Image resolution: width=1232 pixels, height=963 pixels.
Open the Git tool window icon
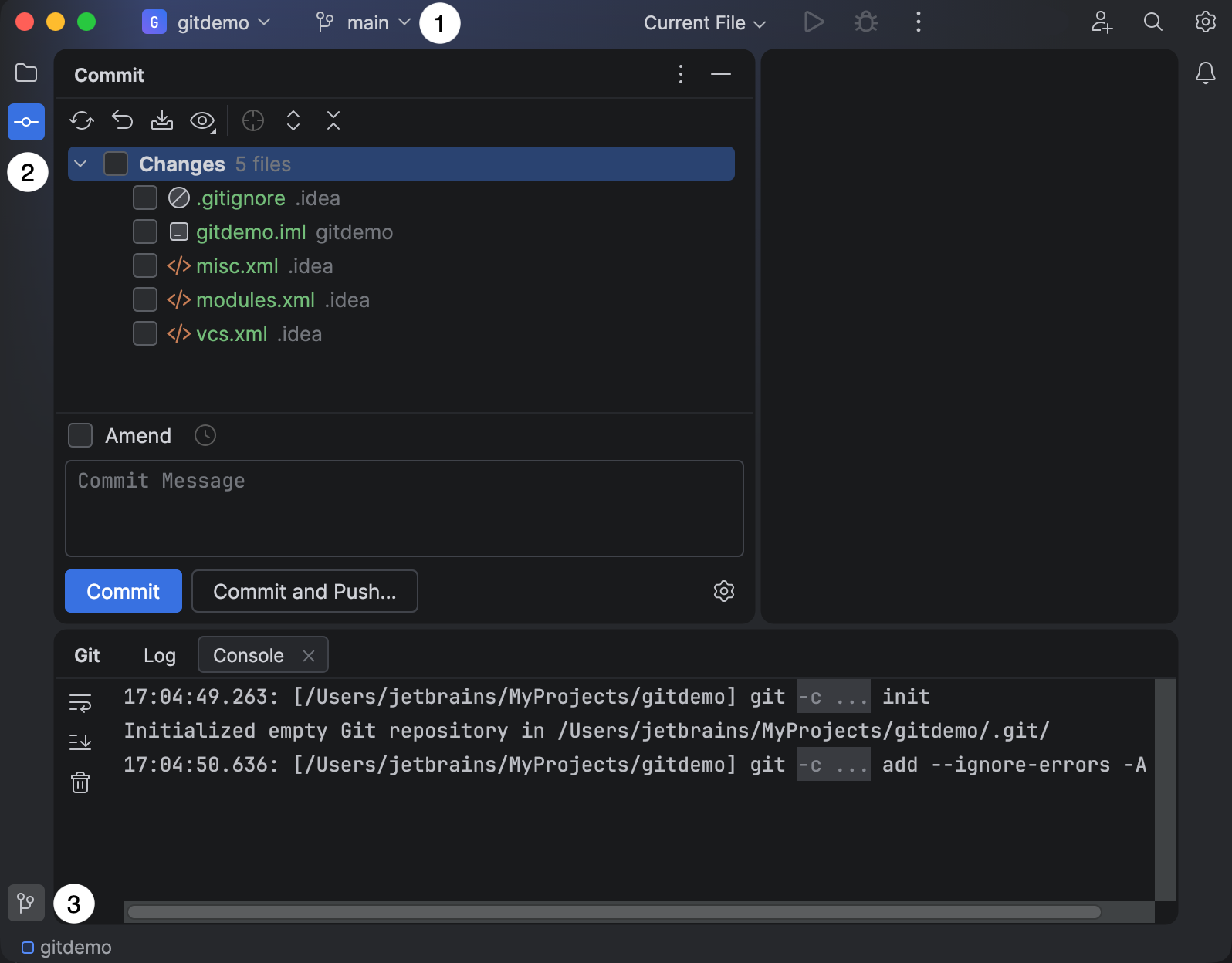(26, 903)
